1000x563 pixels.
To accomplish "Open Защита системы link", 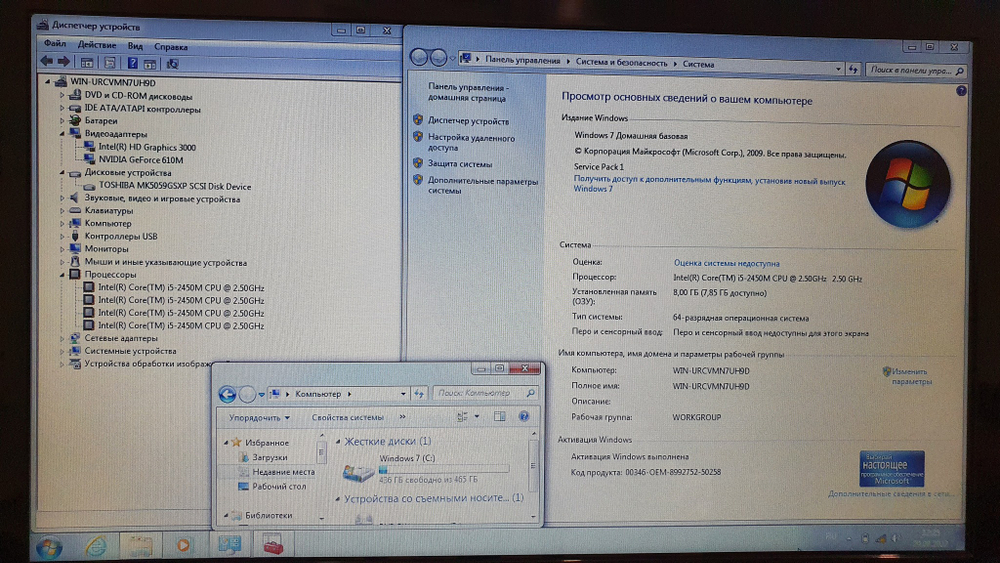I will pyautogui.click(x=459, y=164).
